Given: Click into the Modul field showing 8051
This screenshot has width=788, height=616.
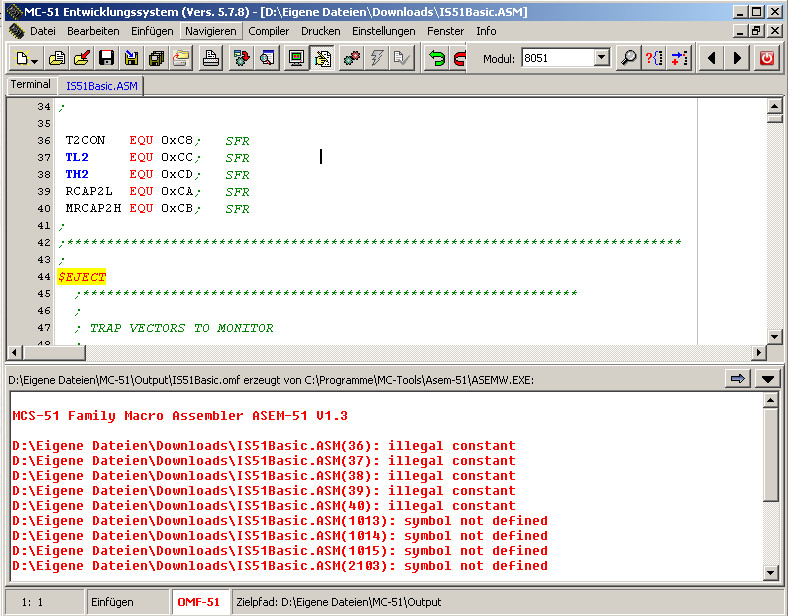Looking at the screenshot, I should point(558,58).
